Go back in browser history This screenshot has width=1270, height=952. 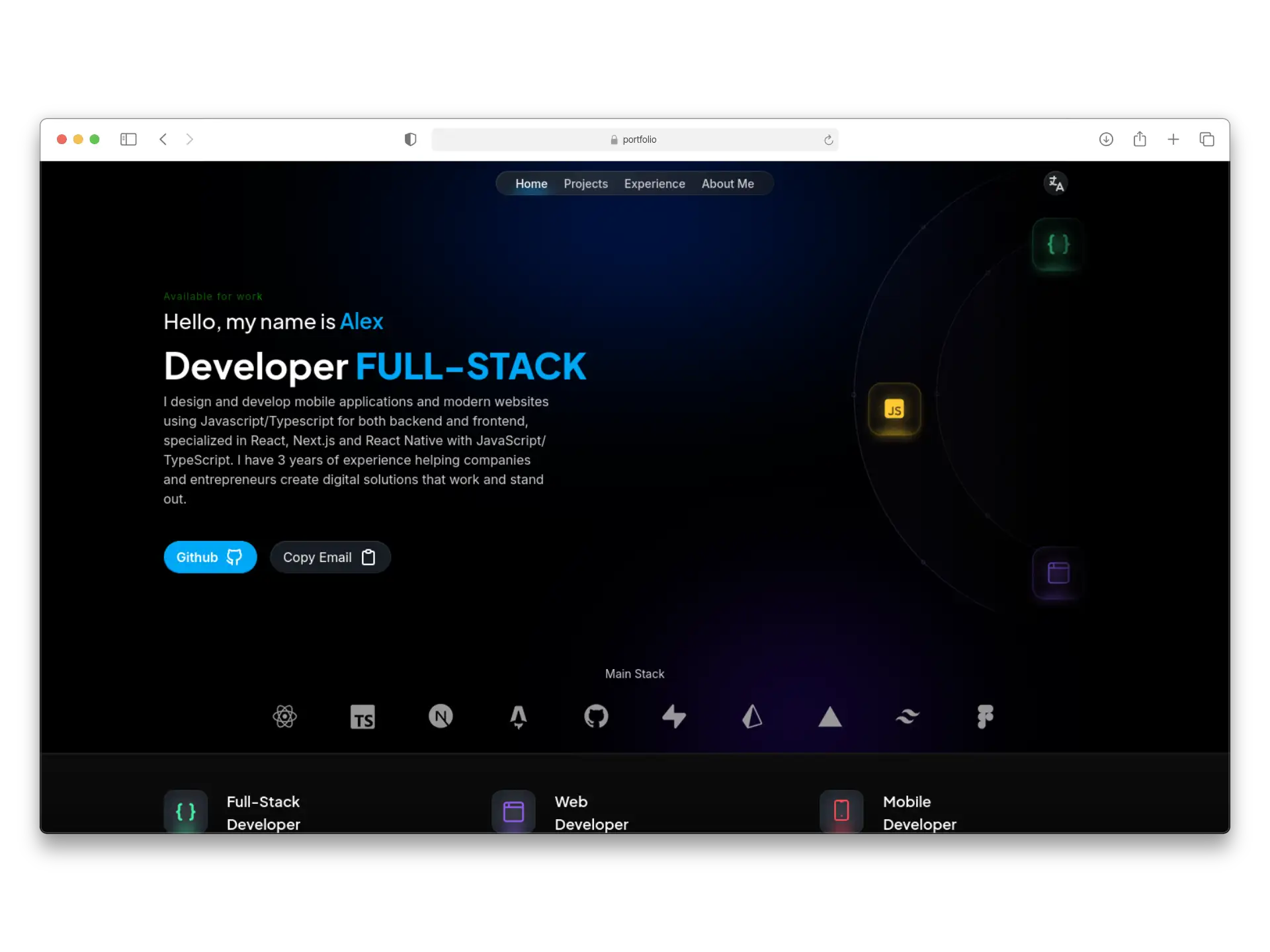click(x=163, y=139)
